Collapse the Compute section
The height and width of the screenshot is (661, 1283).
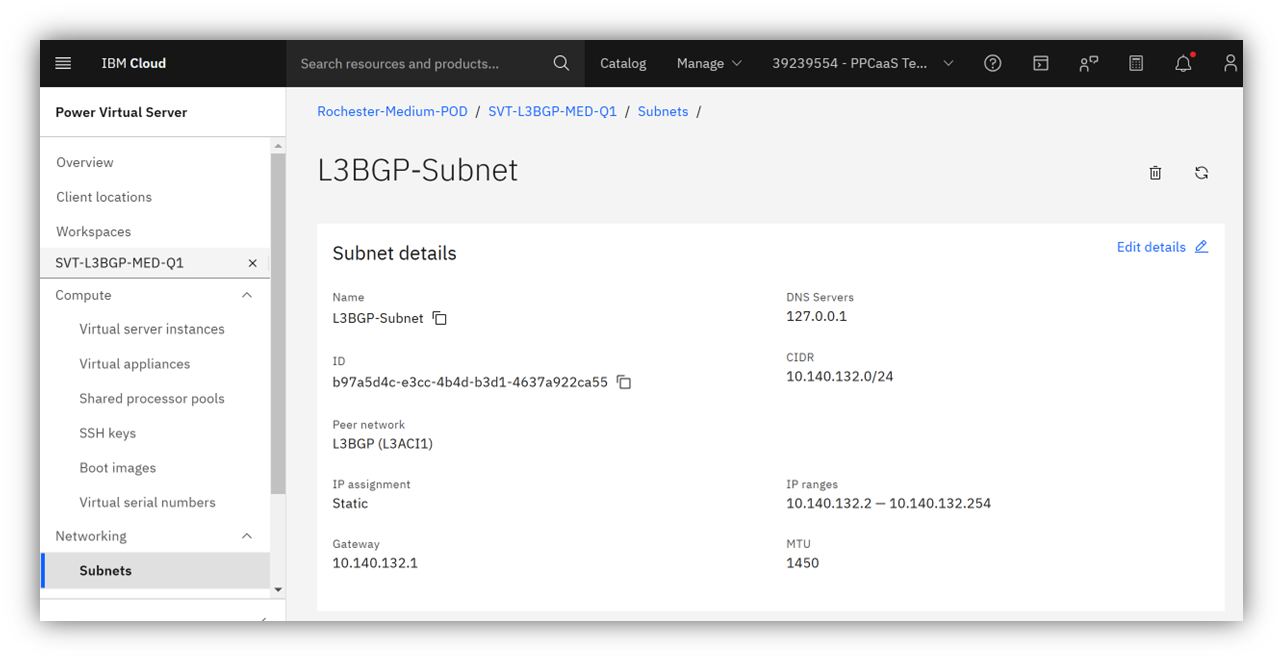coord(246,295)
